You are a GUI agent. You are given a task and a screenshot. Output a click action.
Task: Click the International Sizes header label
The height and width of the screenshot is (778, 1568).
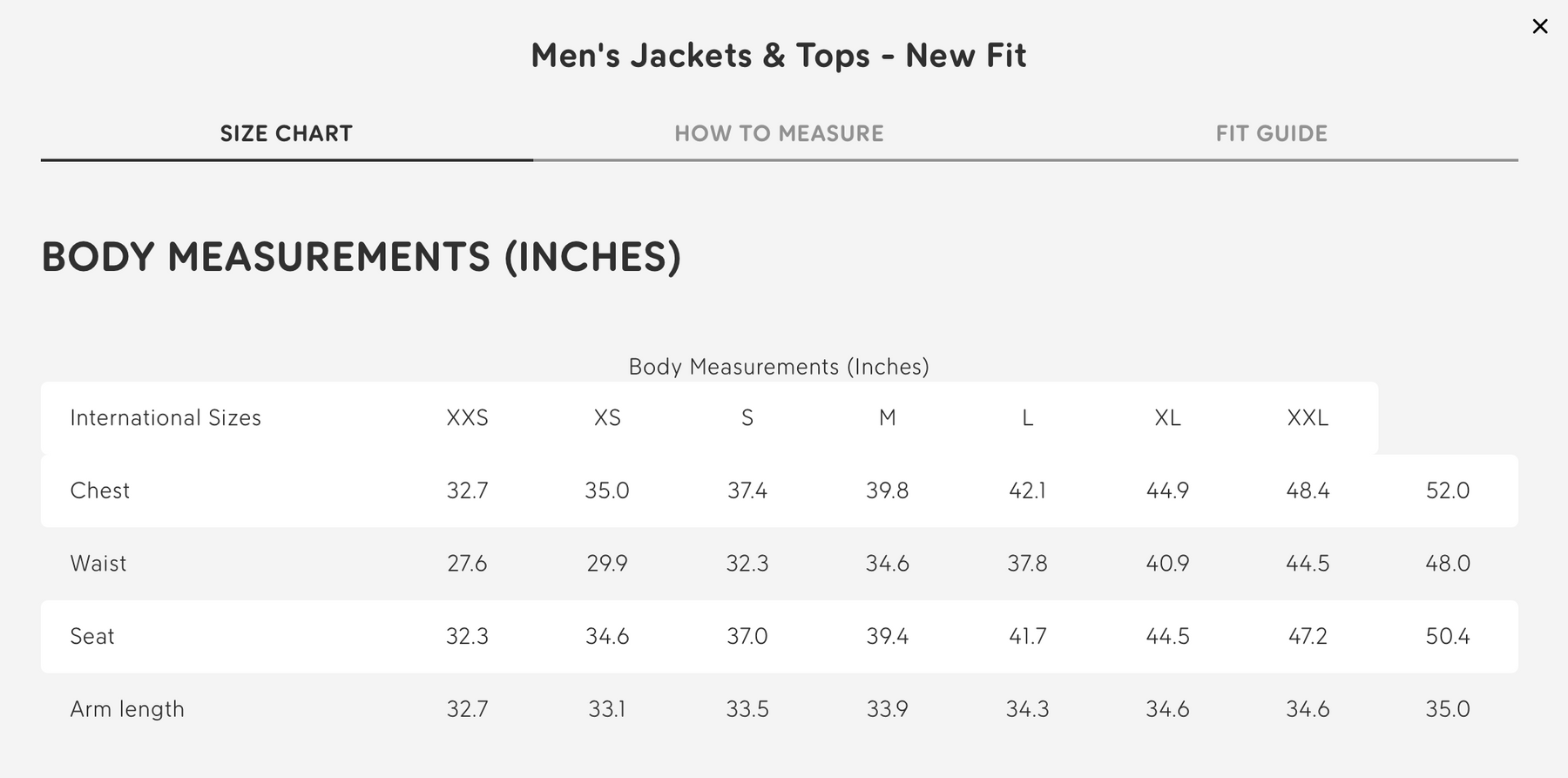point(166,418)
